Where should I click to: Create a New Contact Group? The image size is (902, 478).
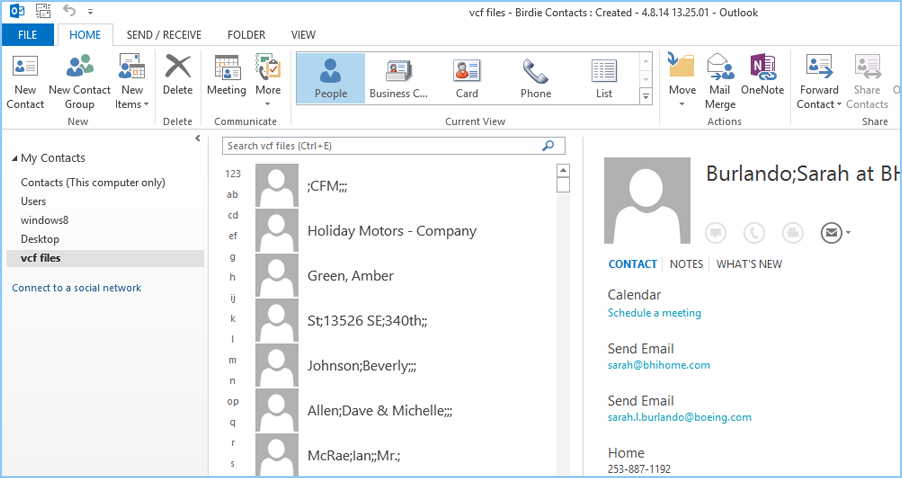point(79,82)
